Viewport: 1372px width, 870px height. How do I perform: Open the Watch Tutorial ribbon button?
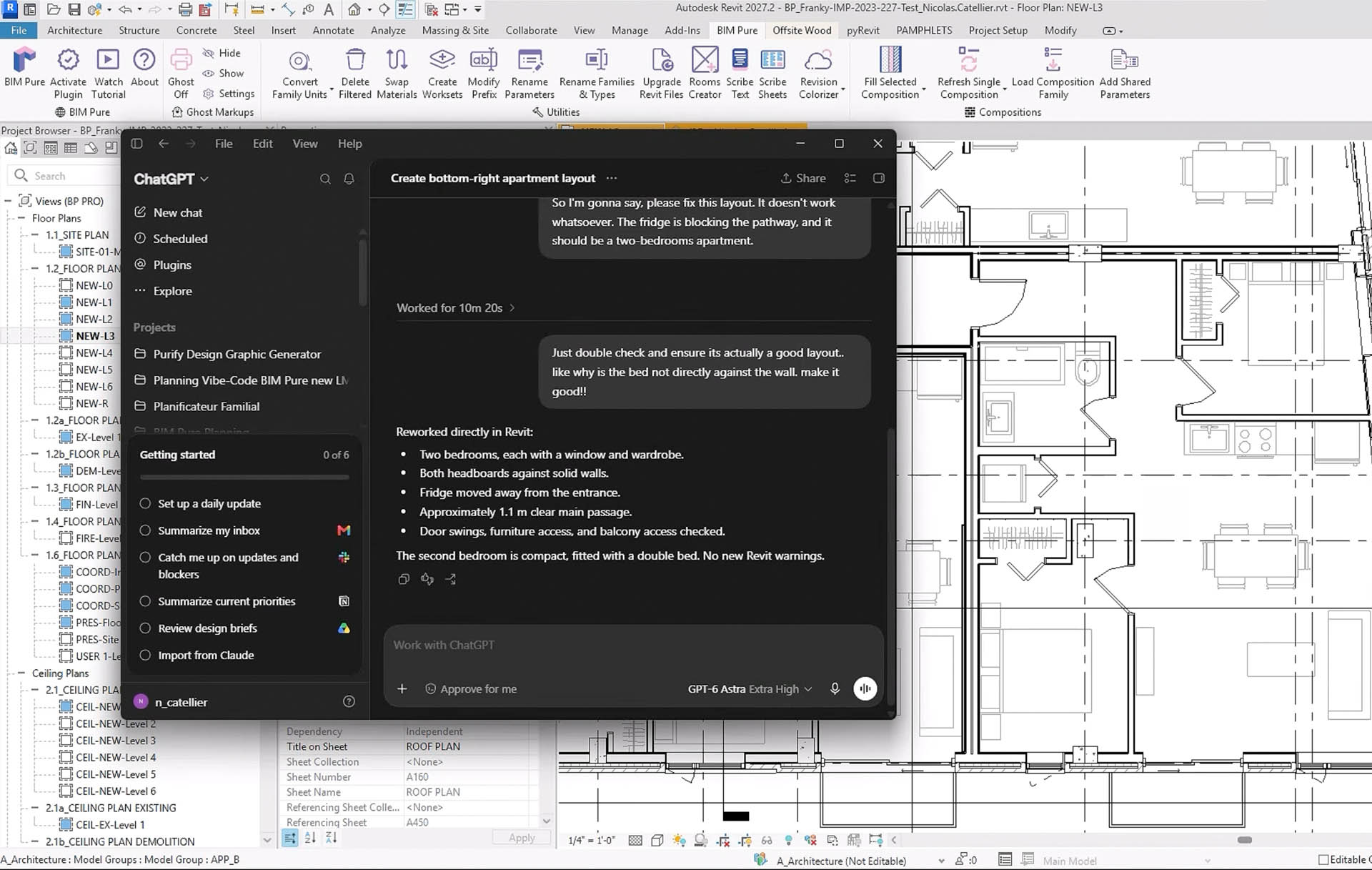pyautogui.click(x=108, y=73)
